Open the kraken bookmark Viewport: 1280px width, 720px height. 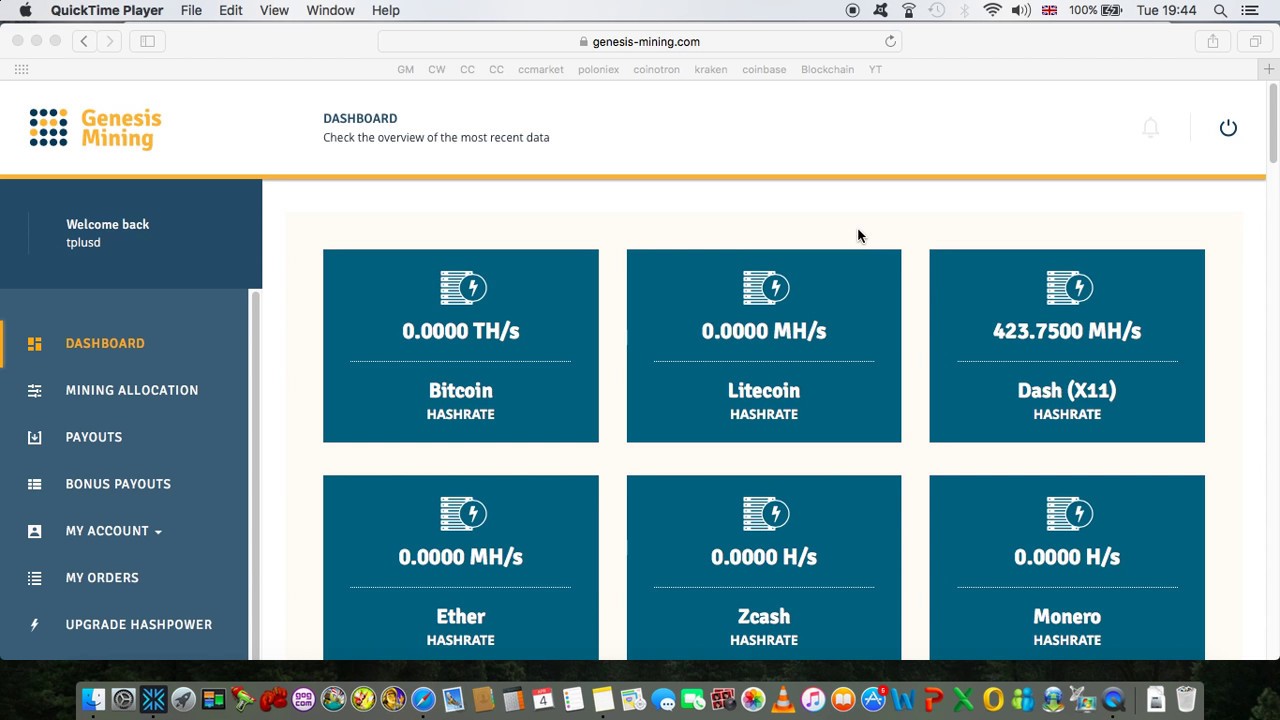711,70
